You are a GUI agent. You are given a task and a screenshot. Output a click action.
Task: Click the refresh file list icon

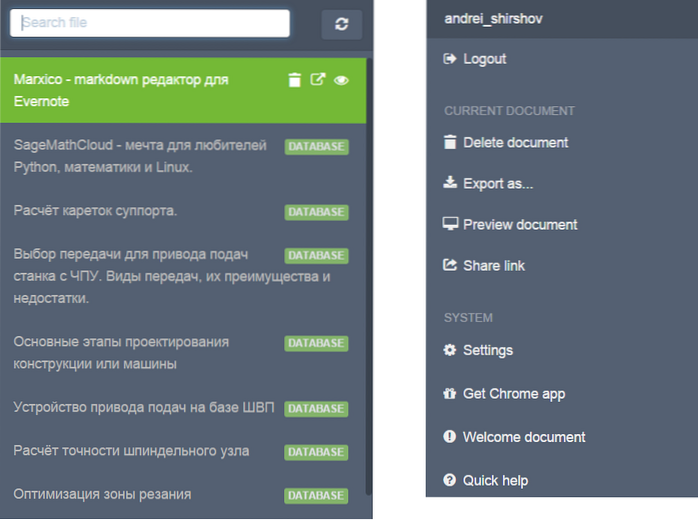[342, 25]
